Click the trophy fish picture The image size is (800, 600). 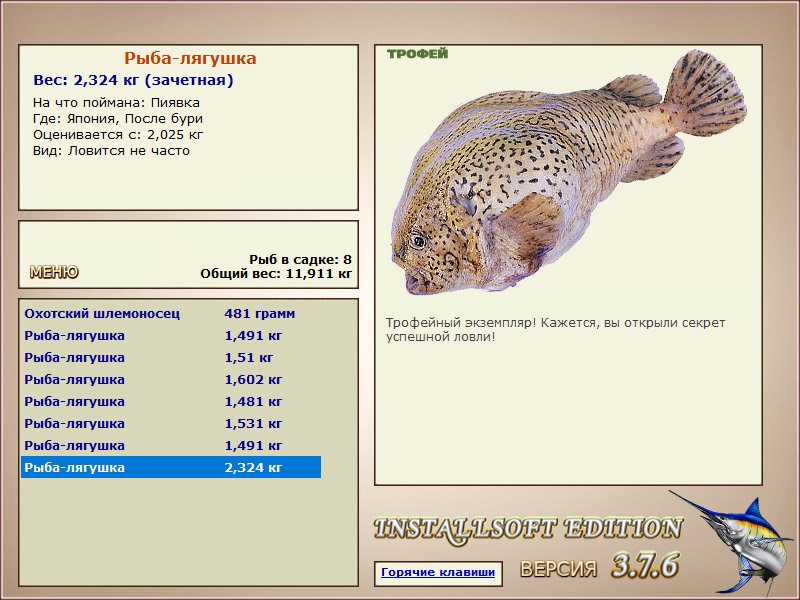pyautogui.click(x=569, y=172)
